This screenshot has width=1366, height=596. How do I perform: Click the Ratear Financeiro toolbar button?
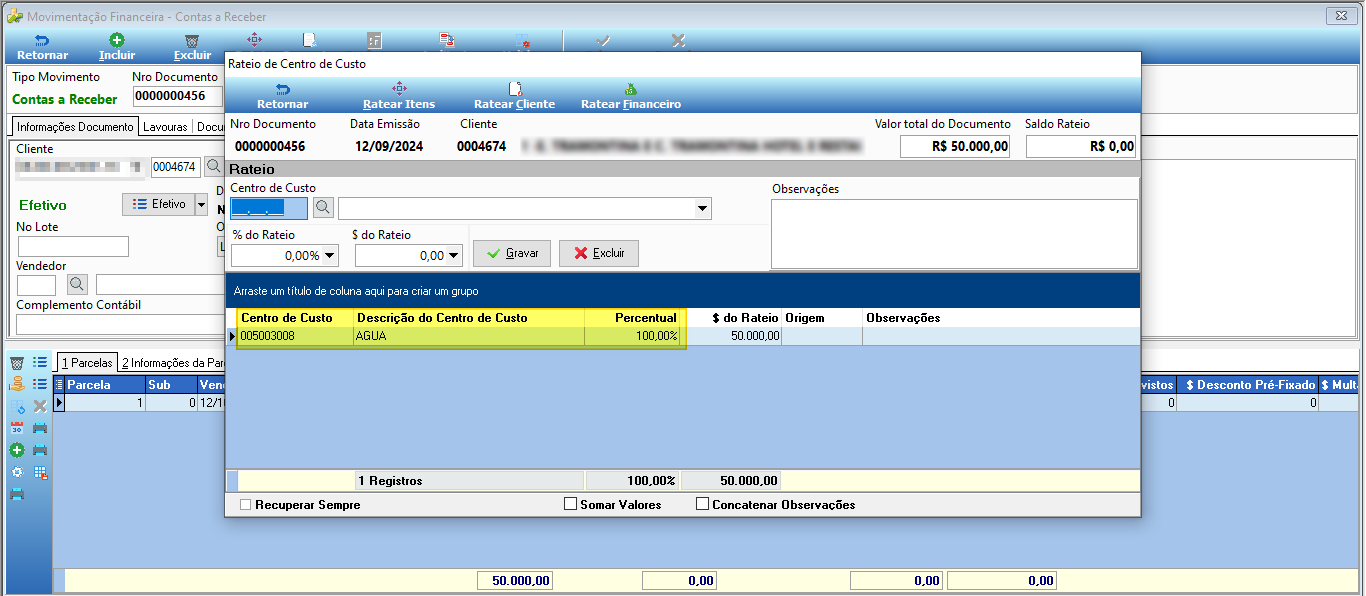point(630,95)
